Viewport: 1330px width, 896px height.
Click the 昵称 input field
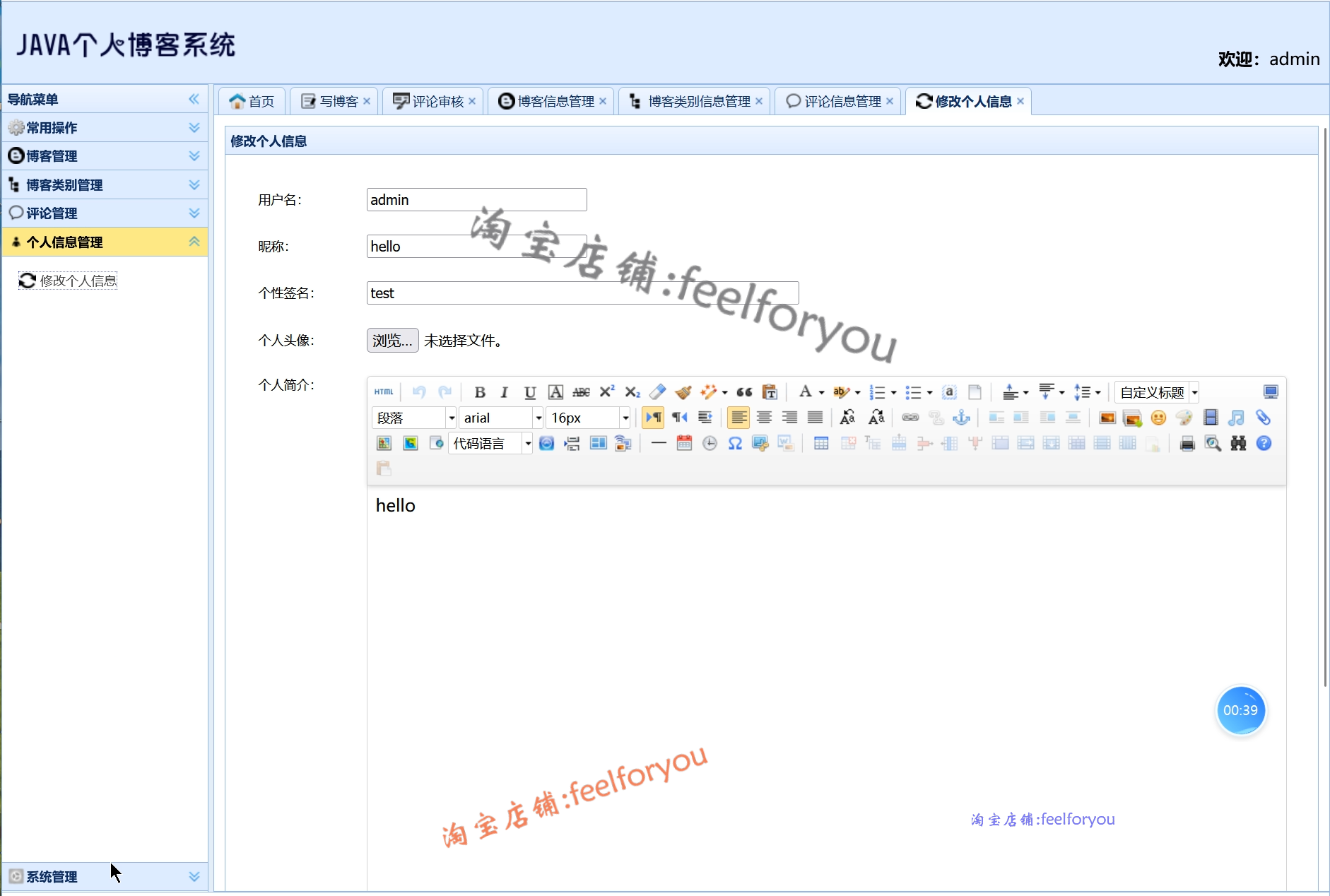point(477,247)
